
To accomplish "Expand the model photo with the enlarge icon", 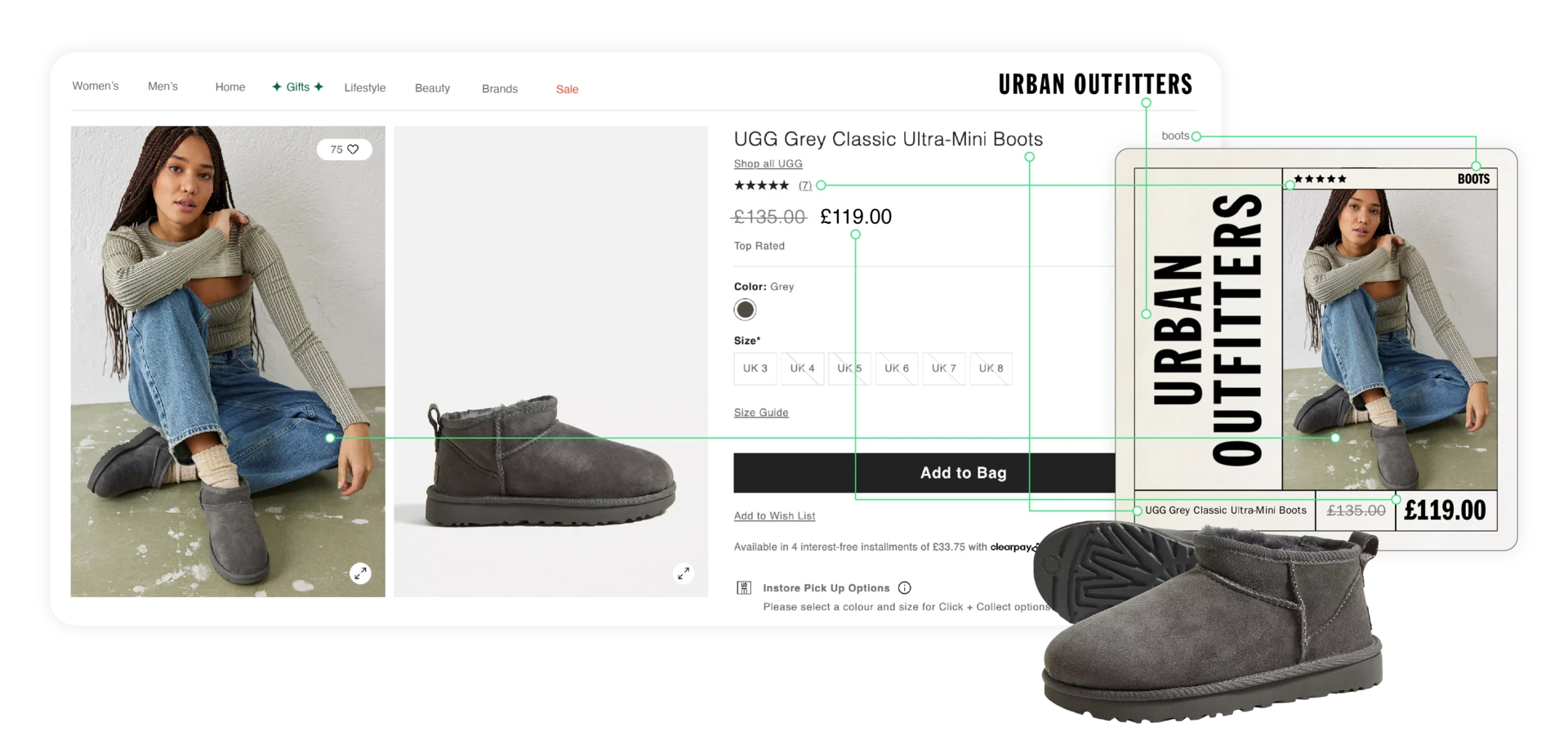I will [x=360, y=573].
